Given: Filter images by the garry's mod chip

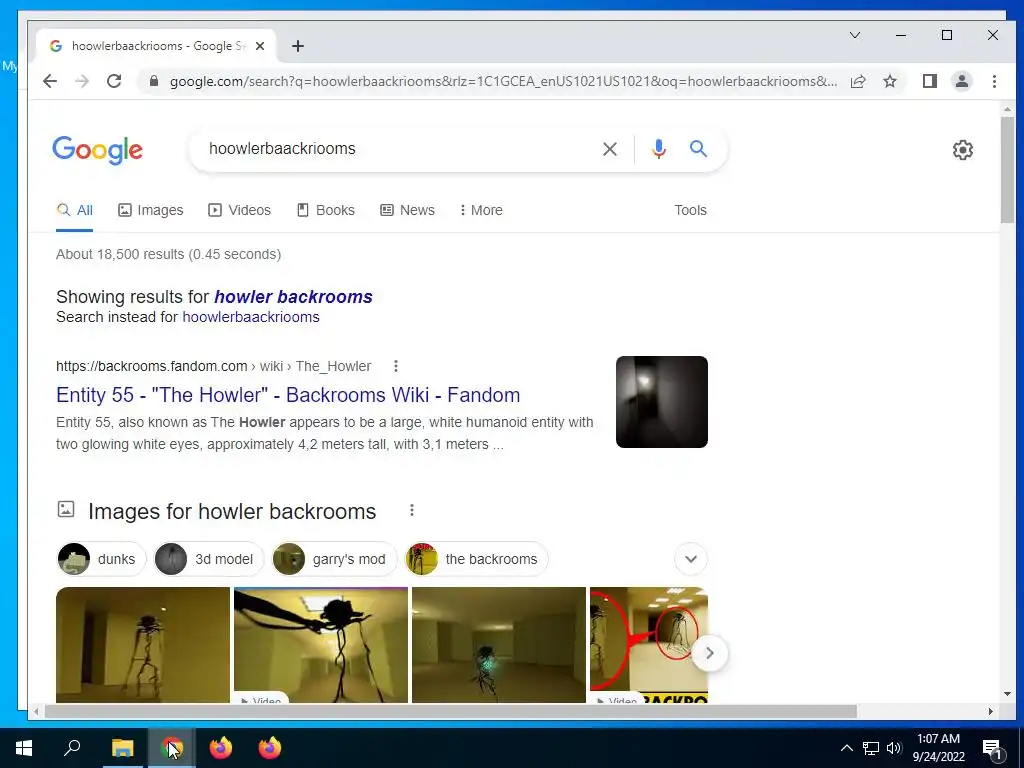Looking at the screenshot, I should [334, 559].
